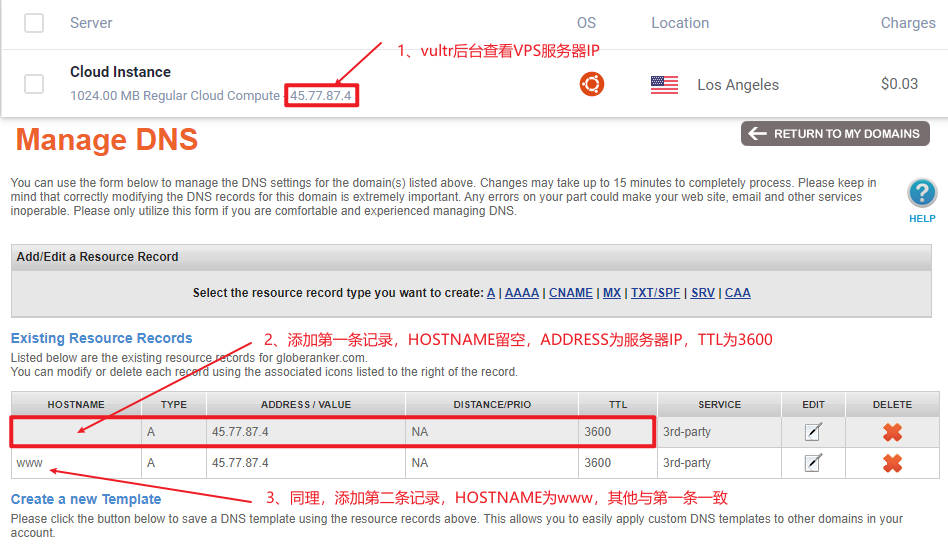Click the DISTANCE/PRIO column header
Screen dimensions: 948x546
click(x=492, y=405)
